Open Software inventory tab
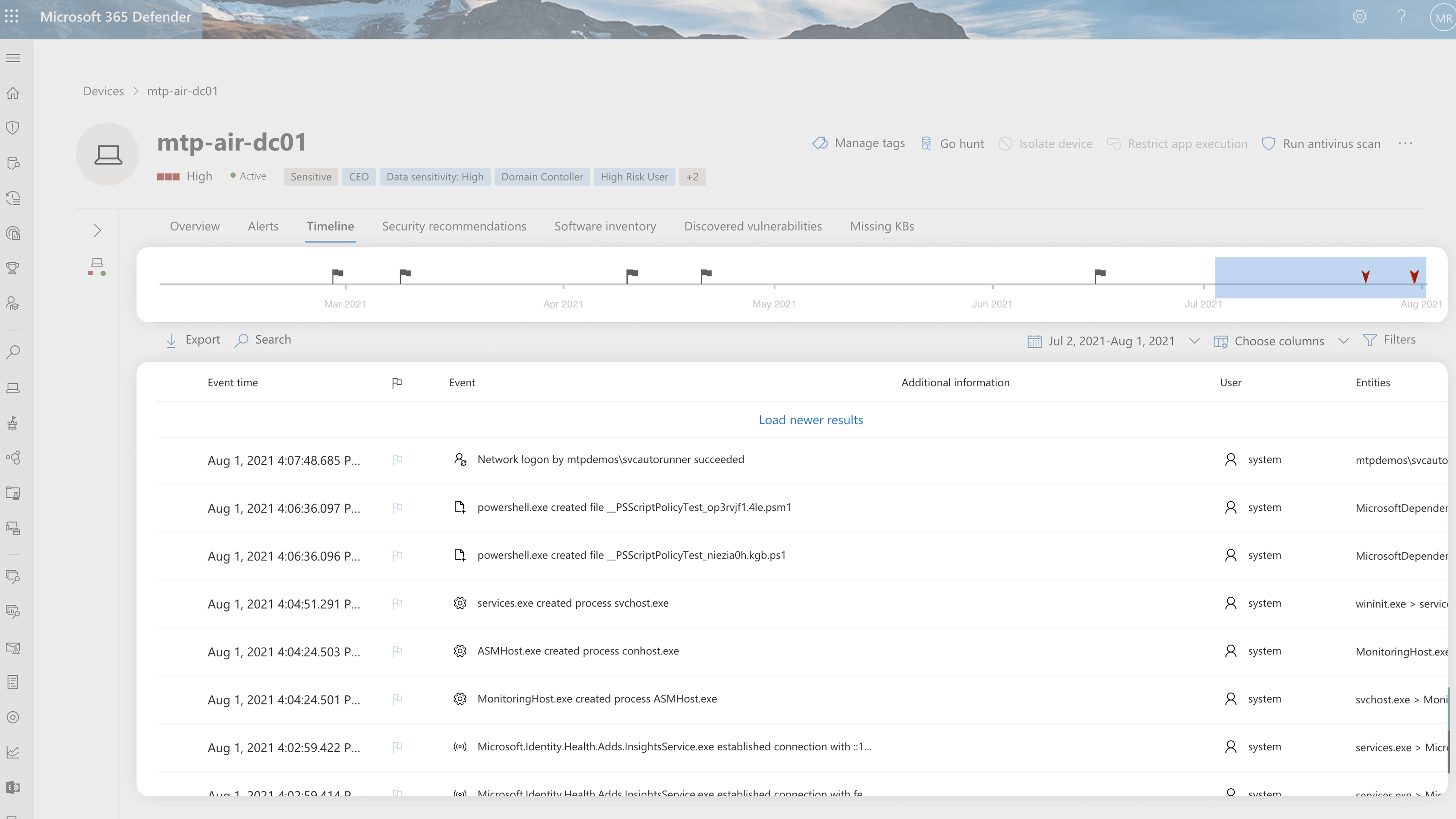Screen dimensions: 1456x819 (x=605, y=226)
